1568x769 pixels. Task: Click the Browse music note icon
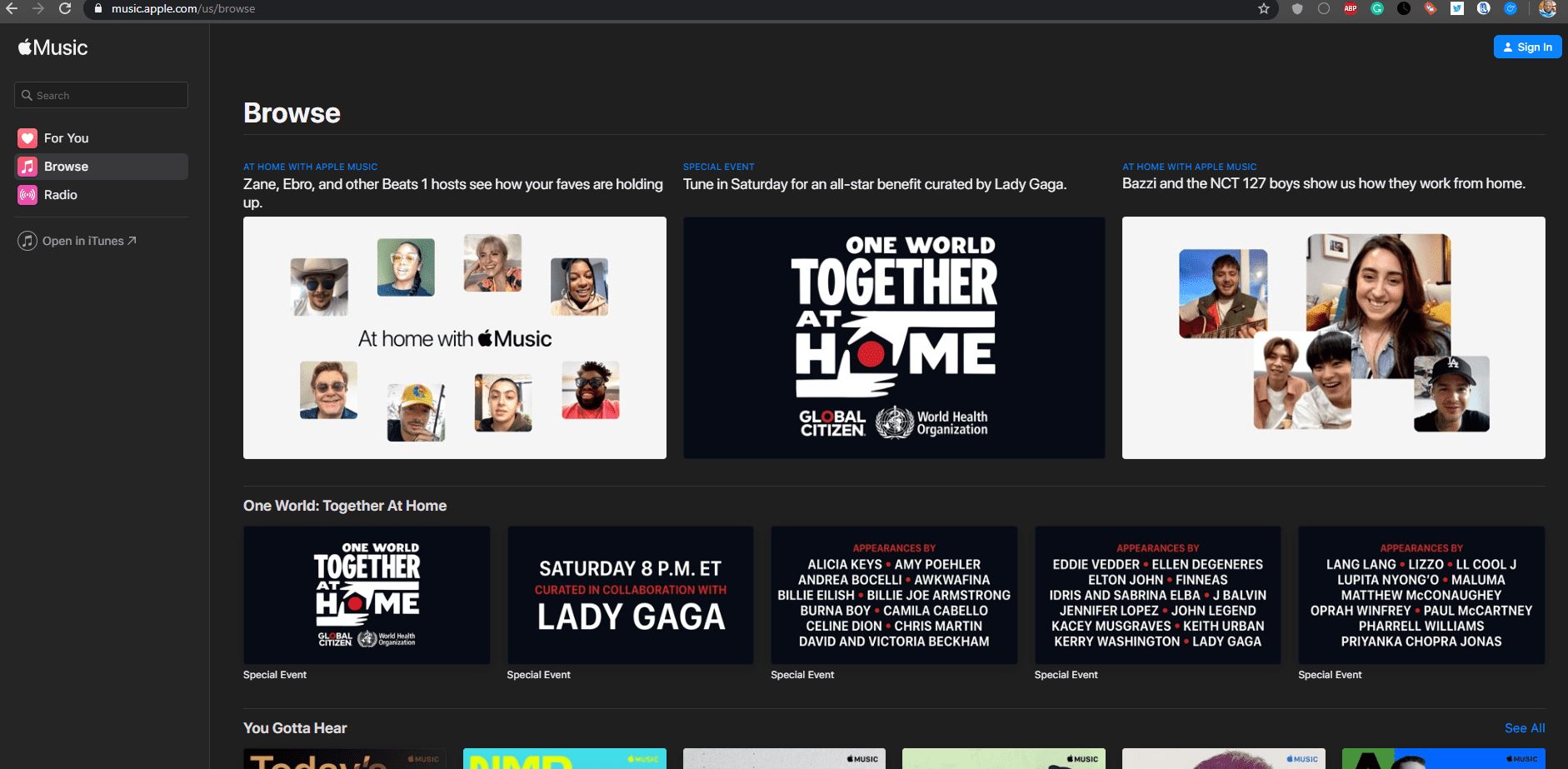(27, 167)
